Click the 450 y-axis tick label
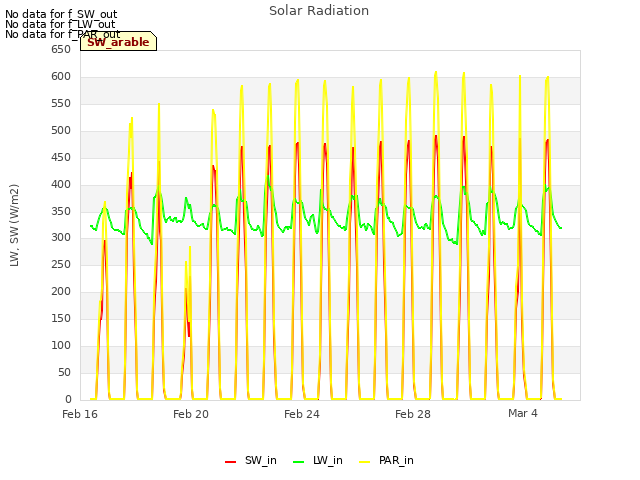Screen dimensions: 640x480 click(61, 158)
